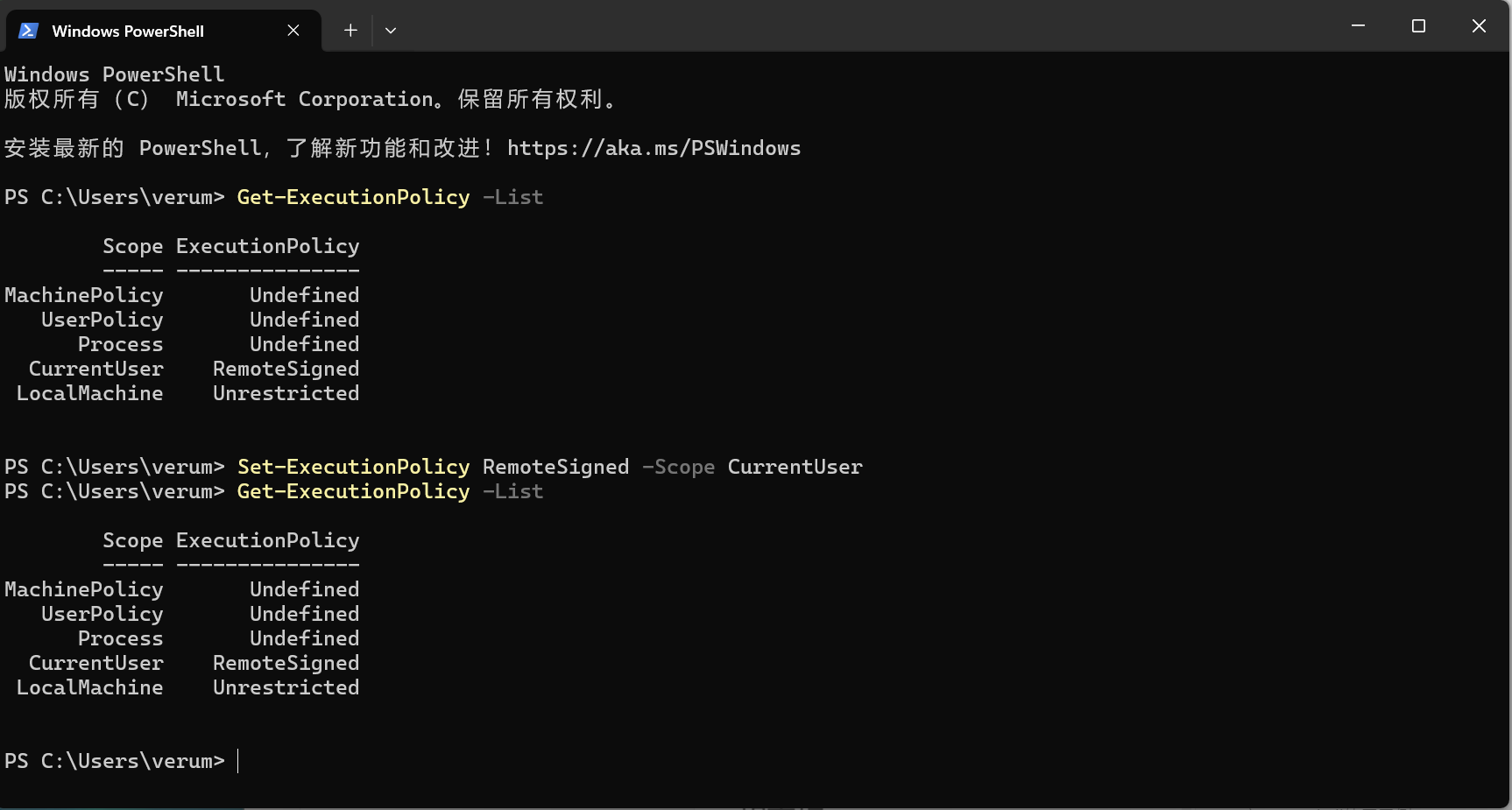
Task: Click UserPolicy in the first table
Action: tap(102, 320)
